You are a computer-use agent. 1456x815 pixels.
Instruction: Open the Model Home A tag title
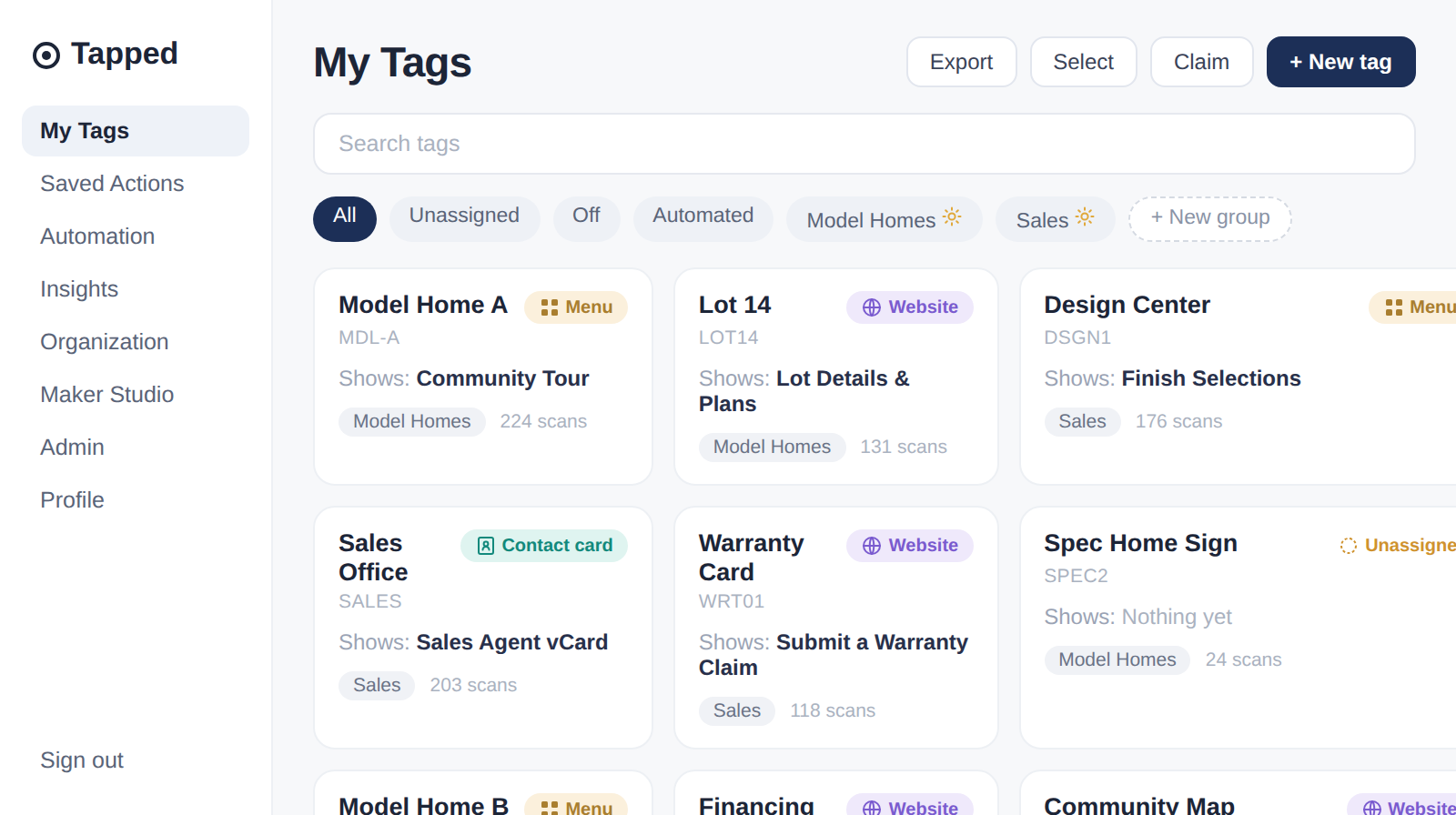pyautogui.click(x=423, y=305)
